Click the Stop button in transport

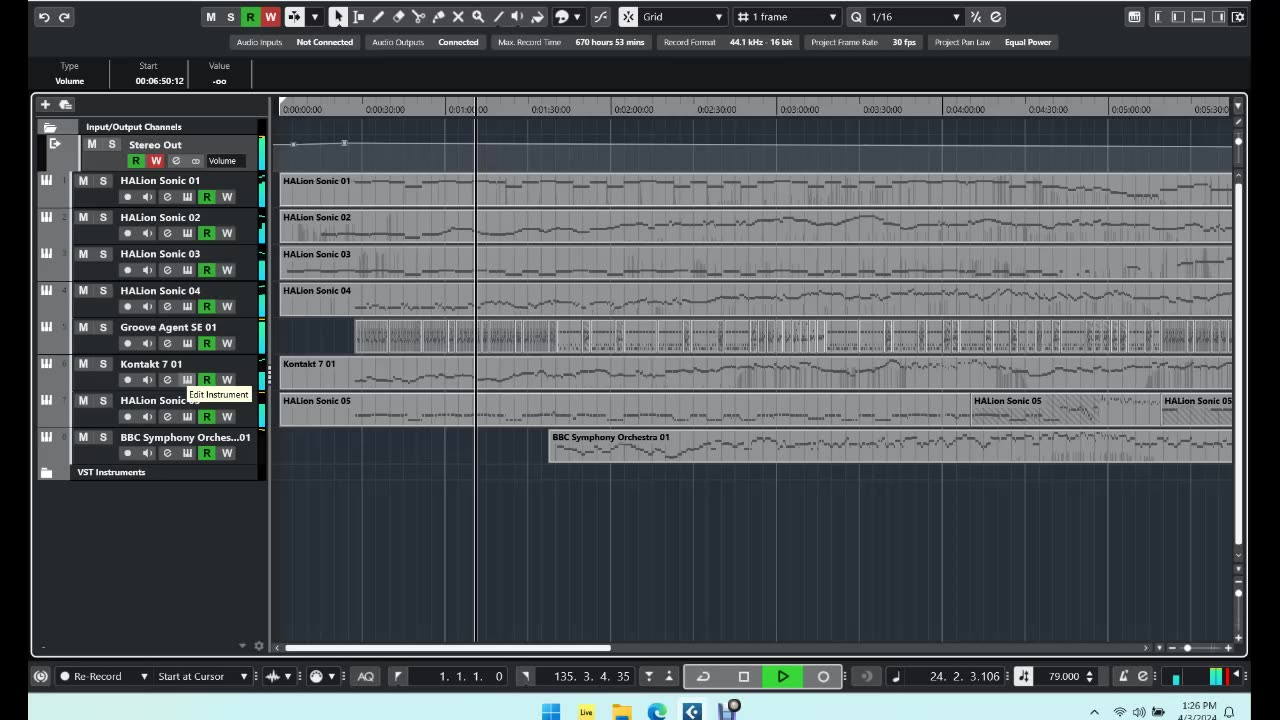click(743, 676)
